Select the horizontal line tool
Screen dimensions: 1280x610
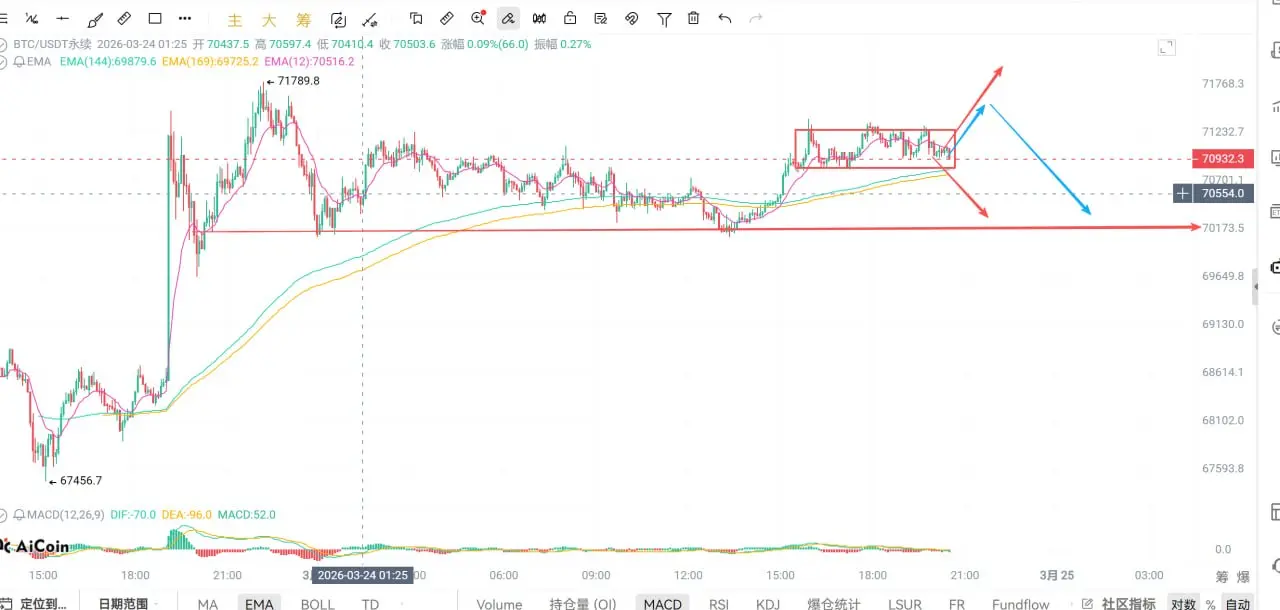pos(64,18)
